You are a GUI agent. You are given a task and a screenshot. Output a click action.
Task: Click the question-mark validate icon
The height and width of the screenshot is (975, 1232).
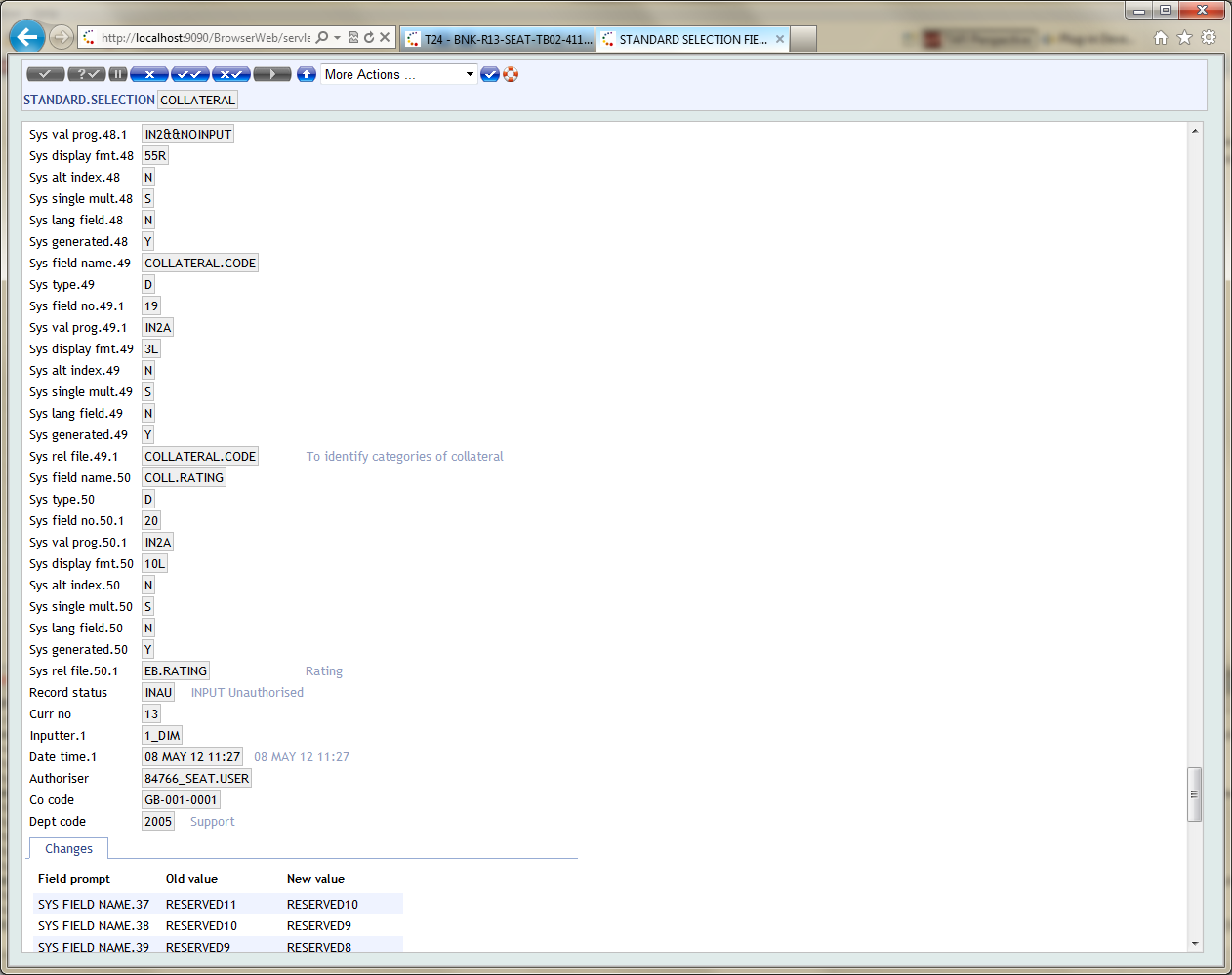click(x=86, y=74)
